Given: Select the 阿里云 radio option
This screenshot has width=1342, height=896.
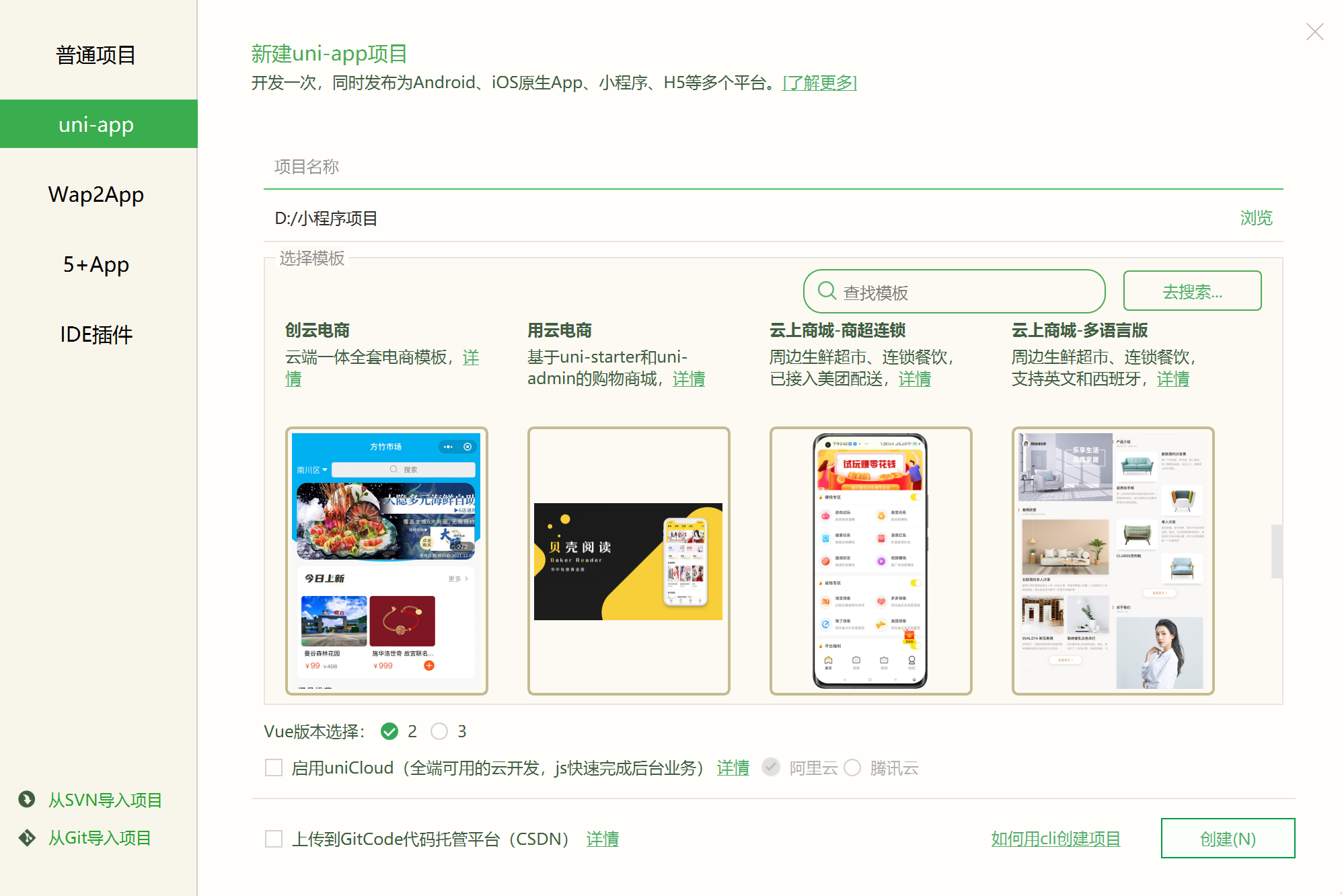Looking at the screenshot, I should tap(771, 767).
